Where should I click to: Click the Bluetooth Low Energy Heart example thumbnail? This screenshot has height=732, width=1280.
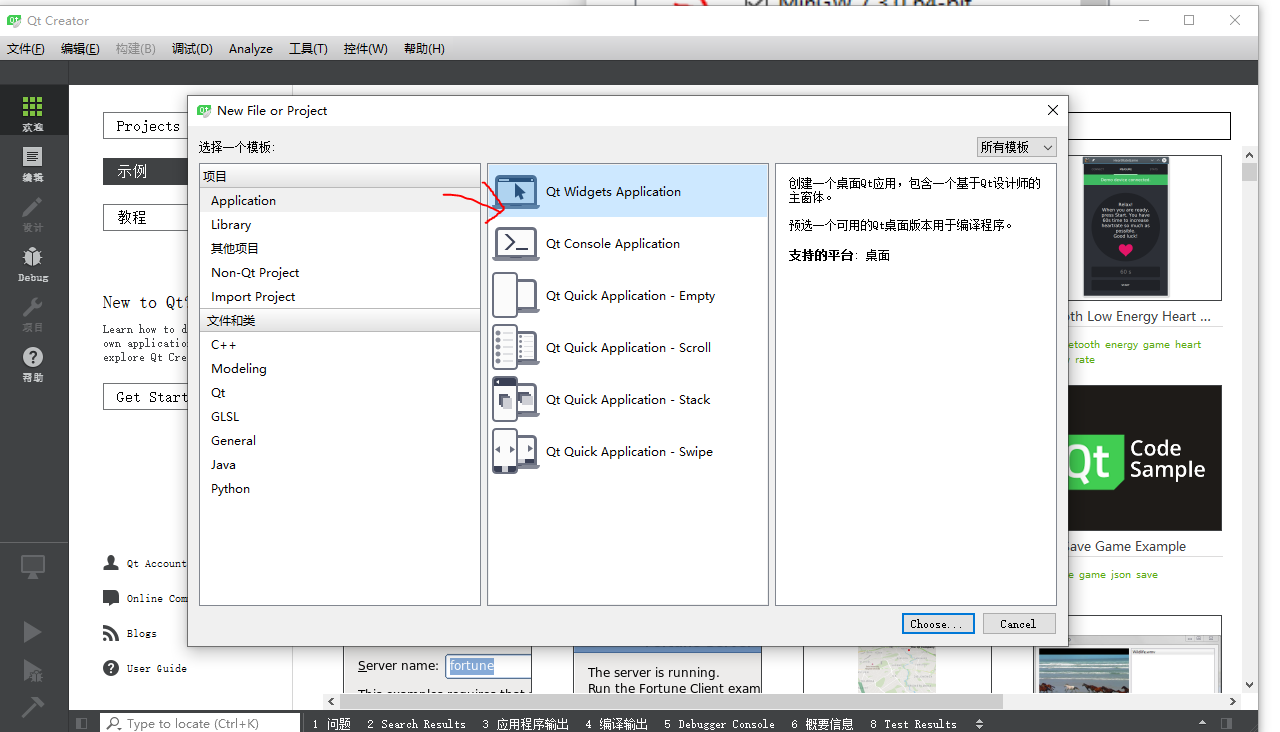[1144, 228]
